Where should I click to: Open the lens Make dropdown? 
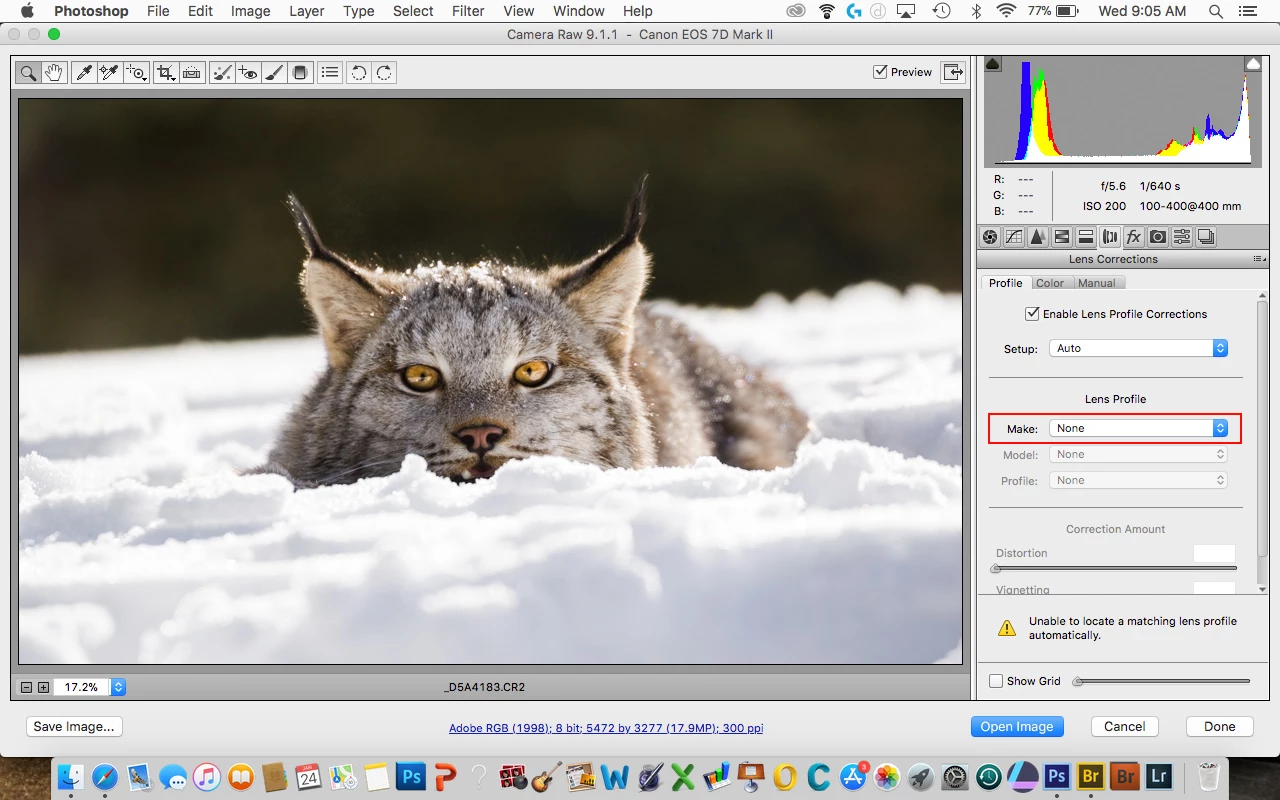[1137, 428]
